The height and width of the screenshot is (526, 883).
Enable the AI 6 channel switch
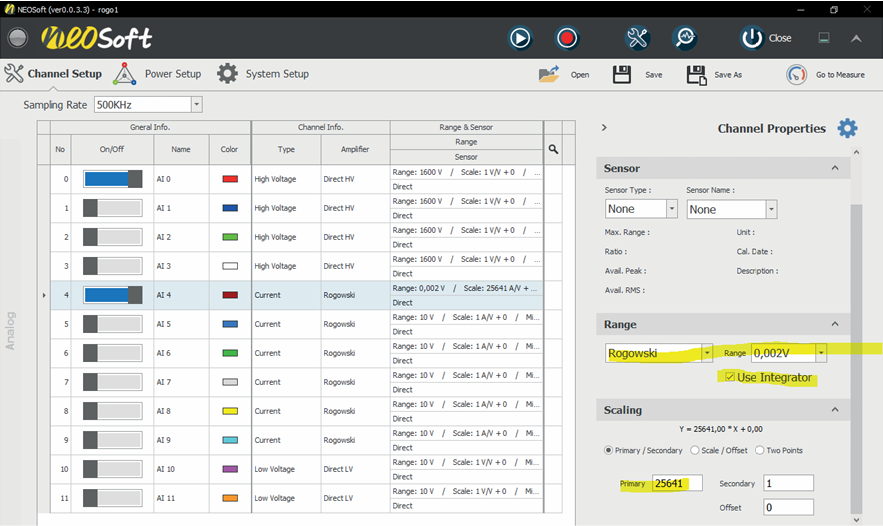[113, 353]
